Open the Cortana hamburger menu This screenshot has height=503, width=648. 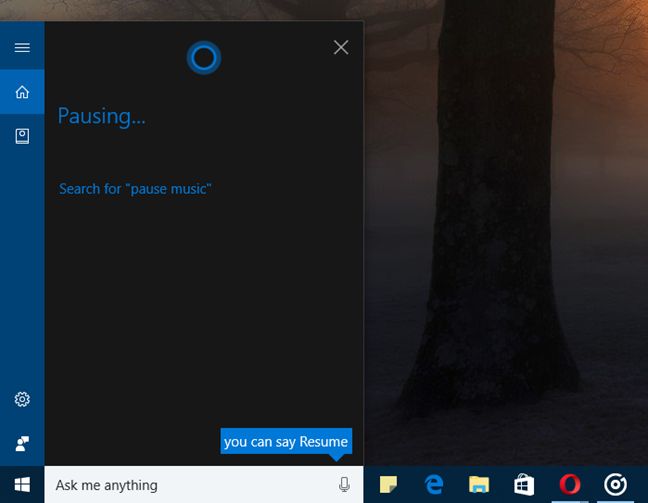pyautogui.click(x=22, y=47)
